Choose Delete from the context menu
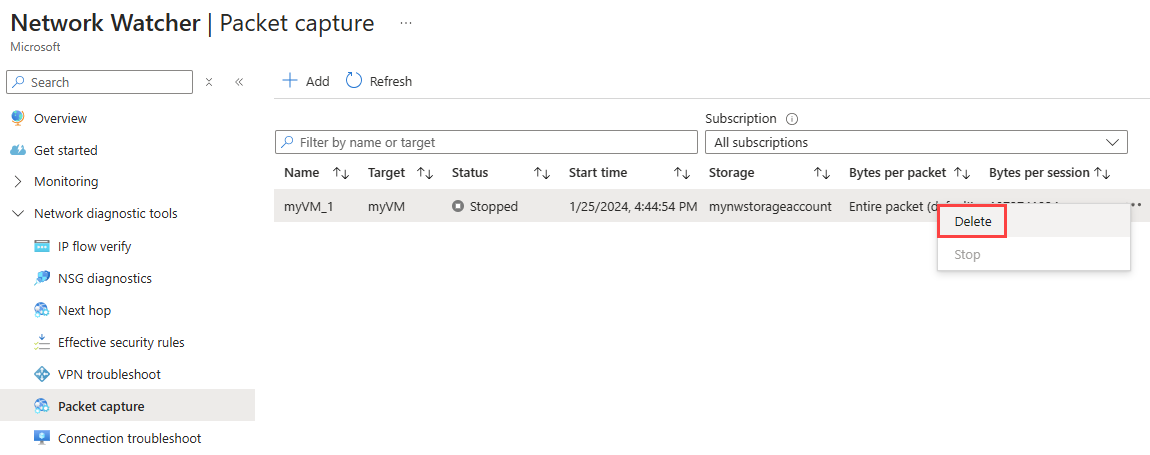The image size is (1150, 455). [x=972, y=222]
